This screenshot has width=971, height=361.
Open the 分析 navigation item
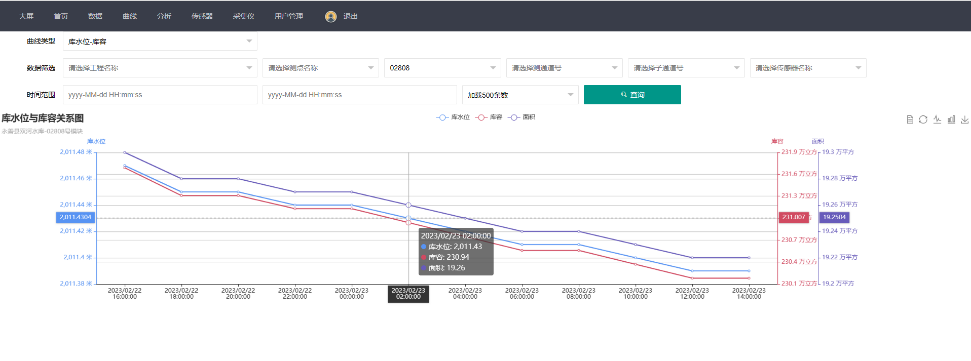click(164, 17)
